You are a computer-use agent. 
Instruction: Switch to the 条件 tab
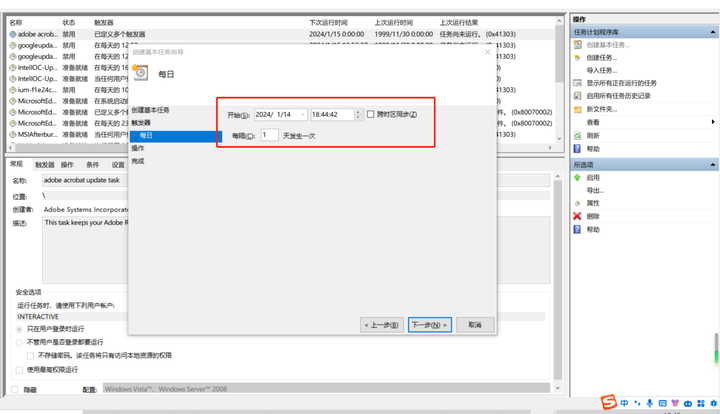(x=92, y=165)
